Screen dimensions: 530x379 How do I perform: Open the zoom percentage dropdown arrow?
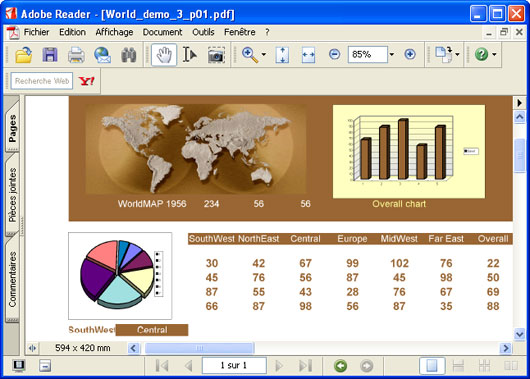point(392,54)
